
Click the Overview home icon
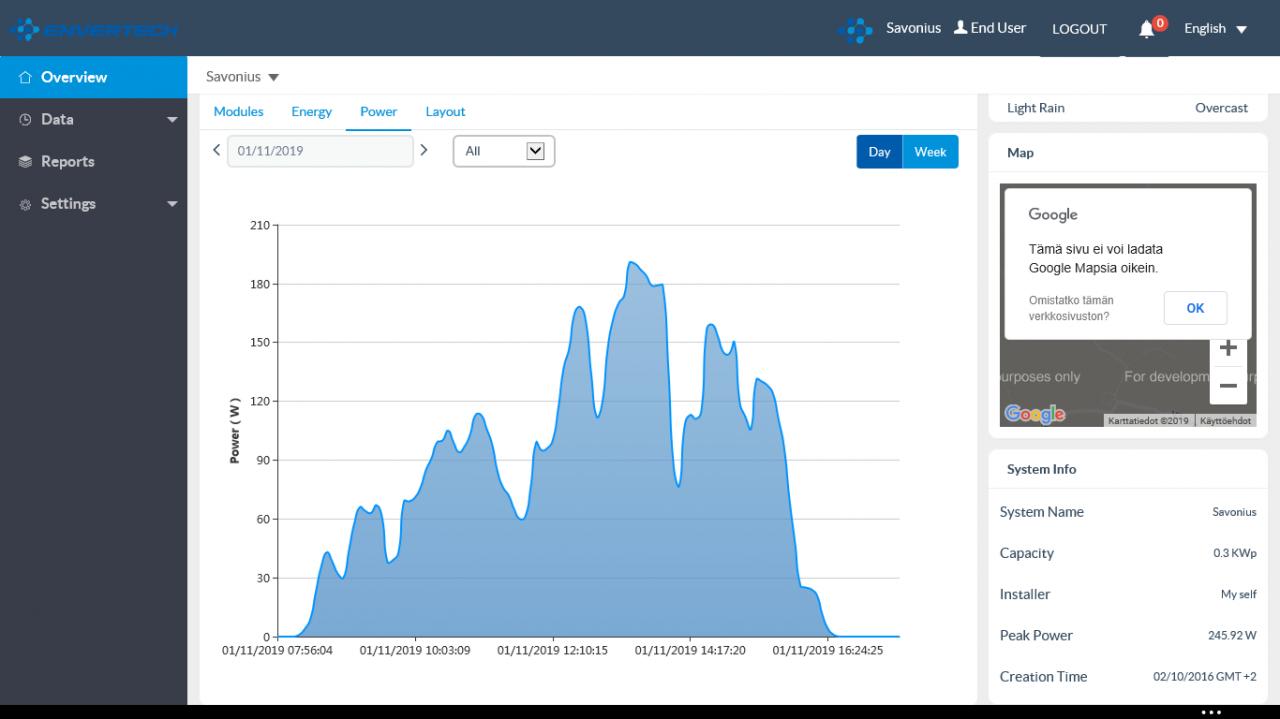[x=25, y=77]
